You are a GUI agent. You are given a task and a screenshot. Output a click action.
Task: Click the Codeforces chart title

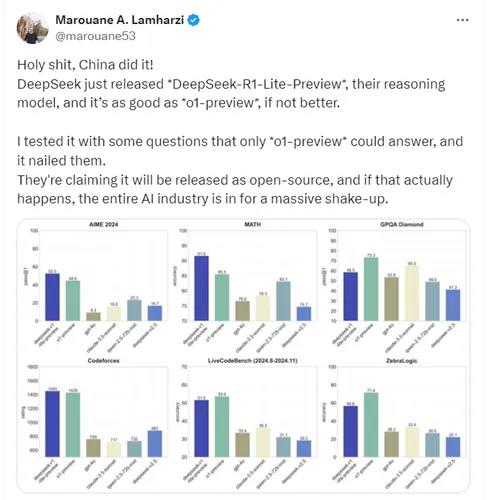(103, 360)
